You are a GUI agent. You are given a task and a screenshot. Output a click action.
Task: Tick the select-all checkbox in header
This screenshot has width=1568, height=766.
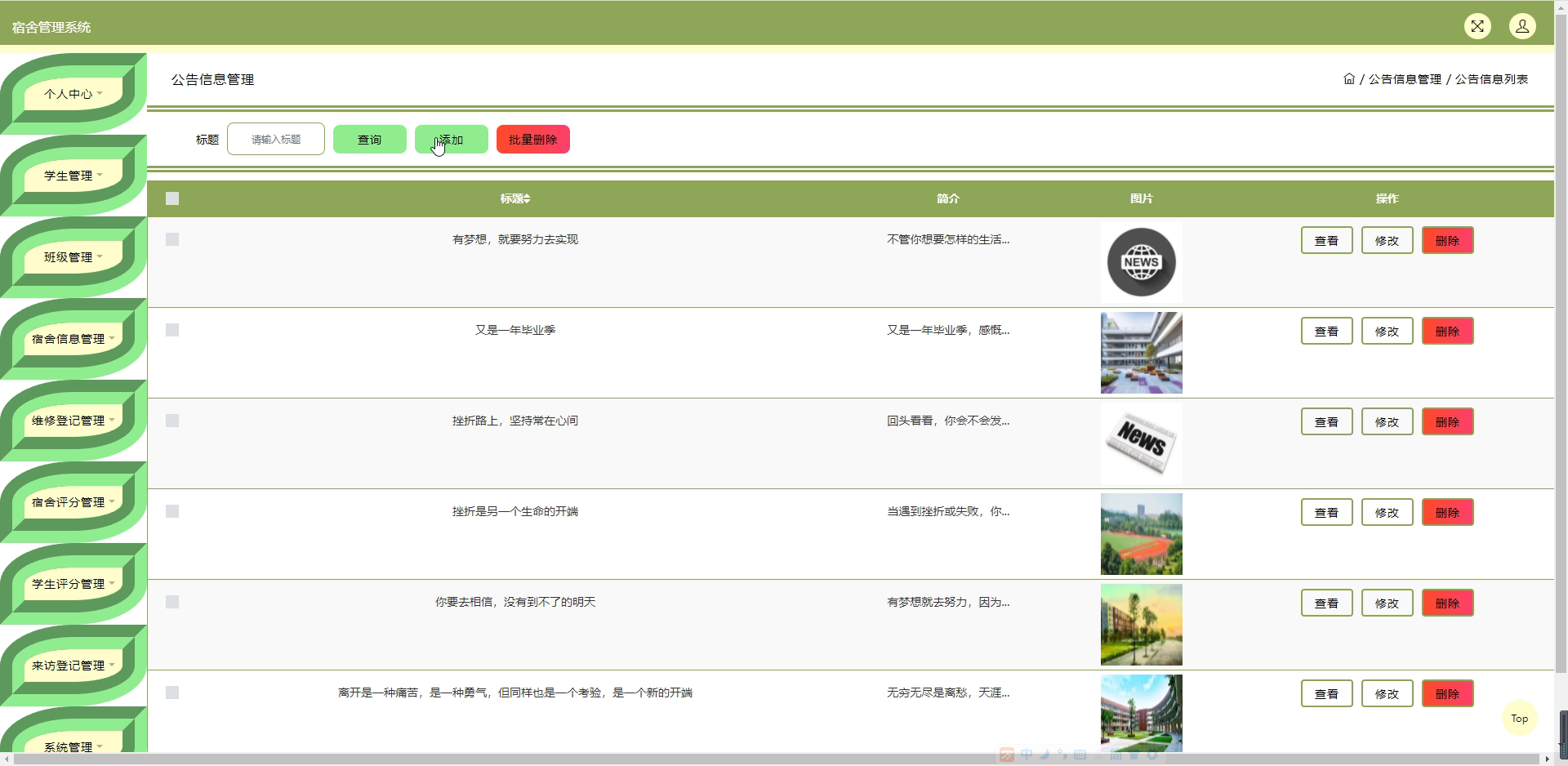pyautogui.click(x=172, y=198)
